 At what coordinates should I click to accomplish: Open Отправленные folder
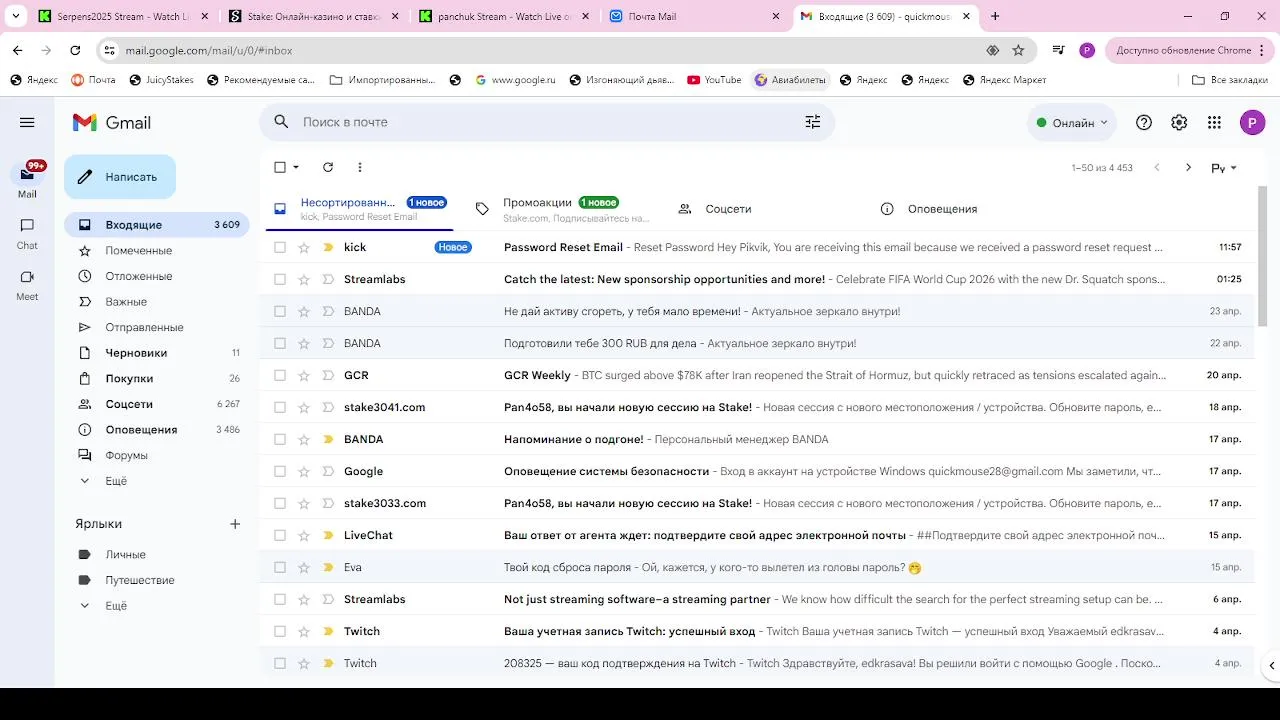(x=157, y=327)
